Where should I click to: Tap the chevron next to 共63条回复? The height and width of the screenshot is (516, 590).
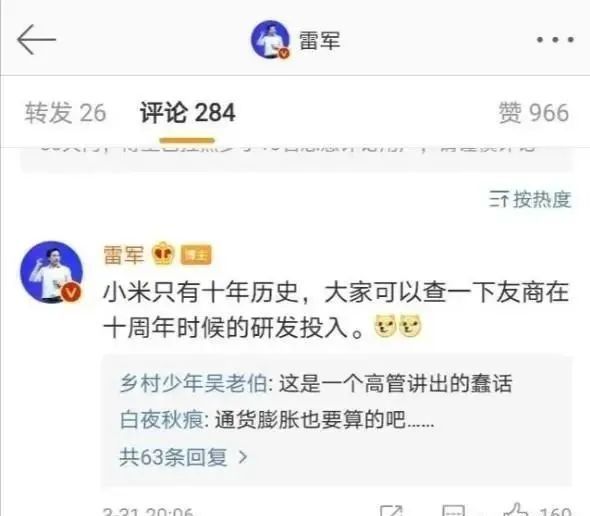pyautogui.click(x=243, y=457)
